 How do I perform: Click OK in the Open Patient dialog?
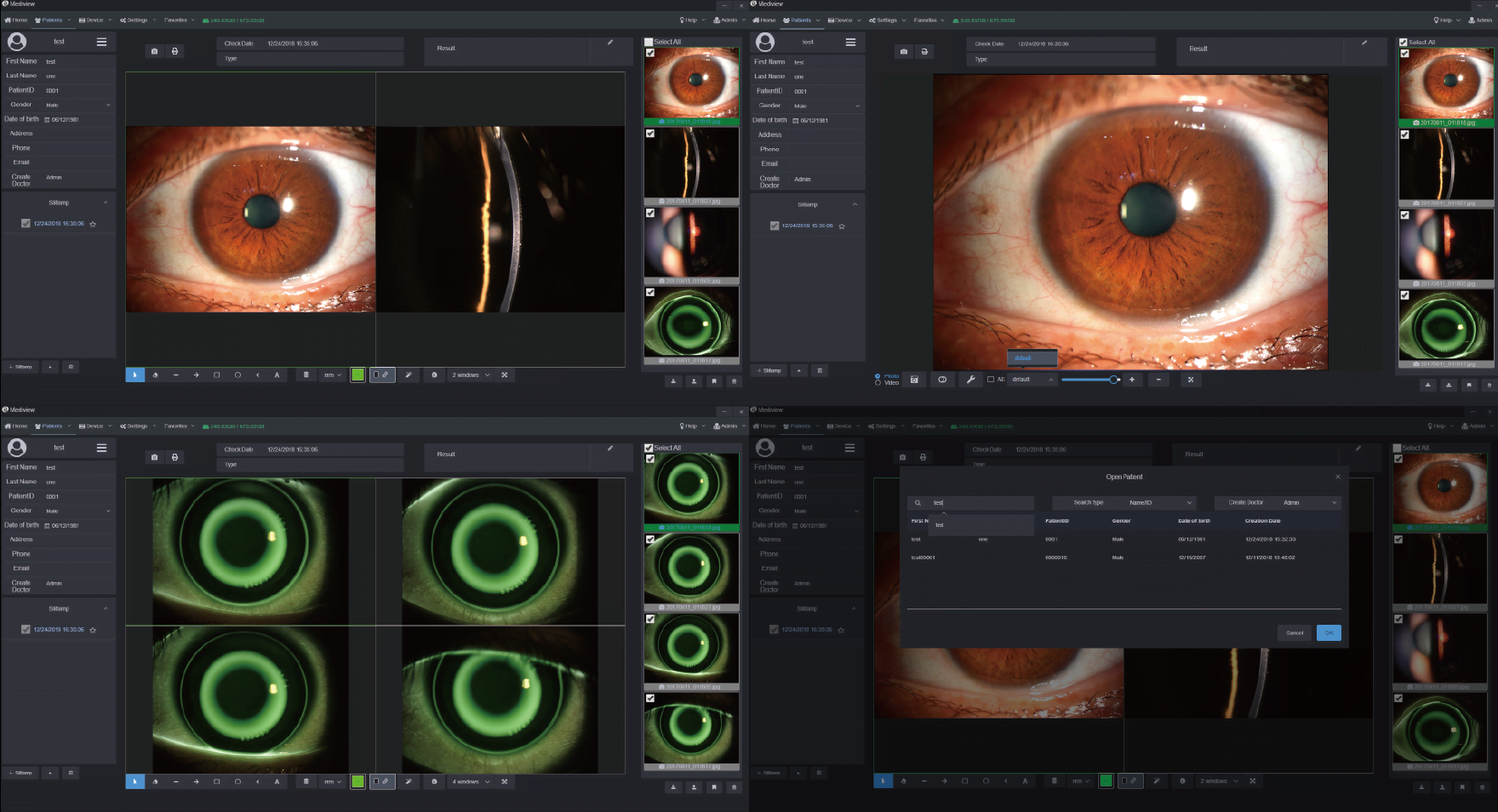click(x=1328, y=632)
